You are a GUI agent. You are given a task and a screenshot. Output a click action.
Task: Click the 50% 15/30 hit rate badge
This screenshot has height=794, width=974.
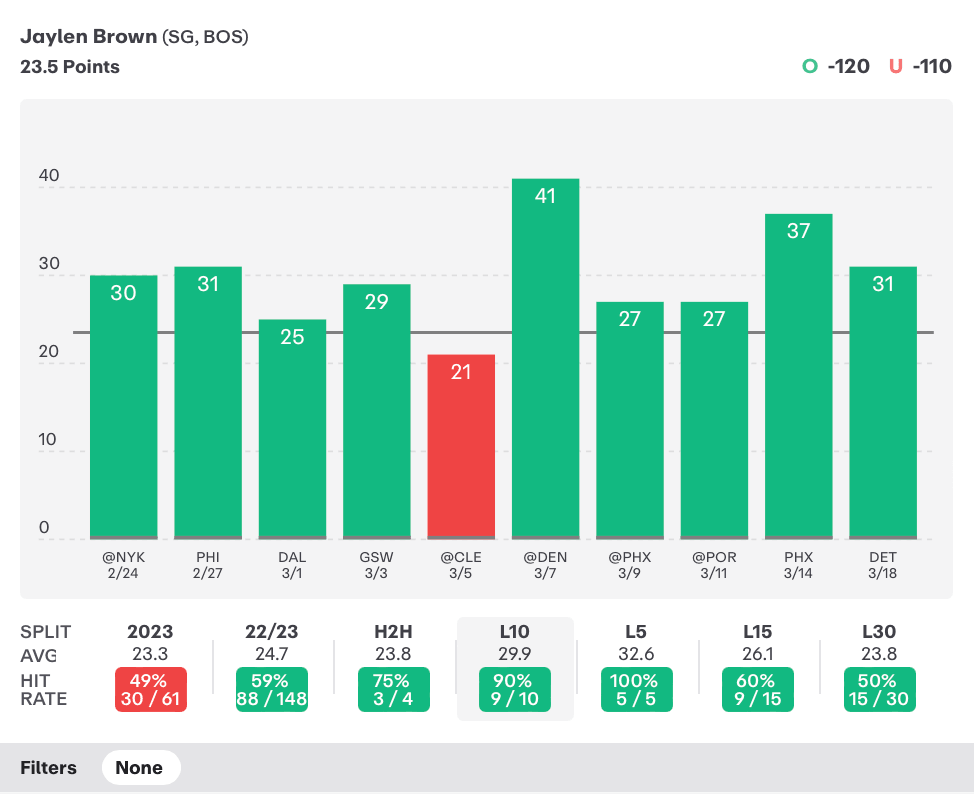point(880,690)
